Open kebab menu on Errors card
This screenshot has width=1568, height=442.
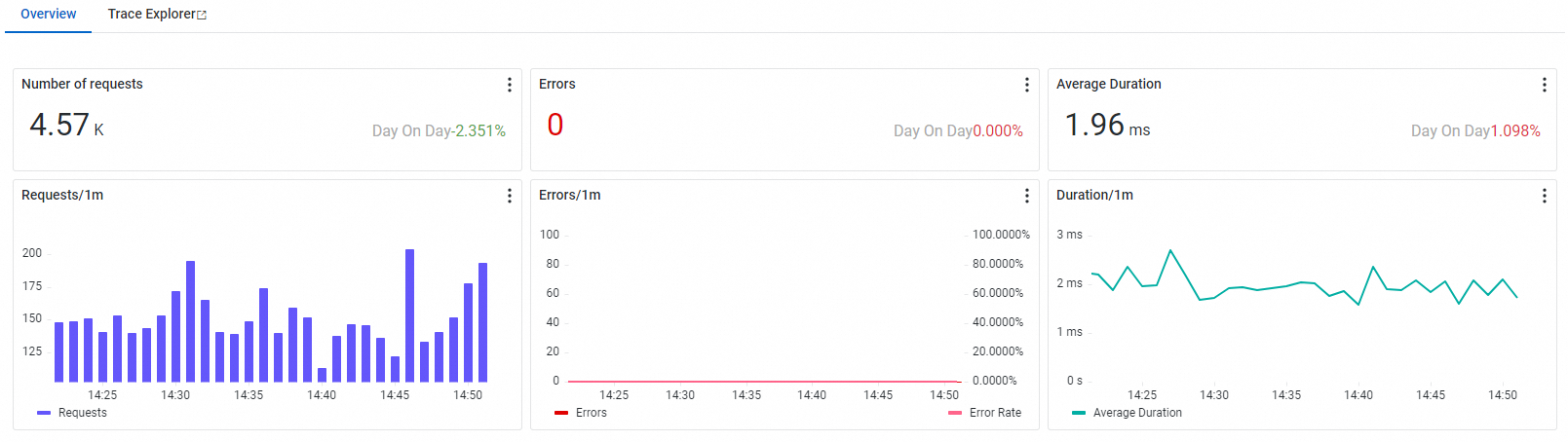tap(1026, 85)
